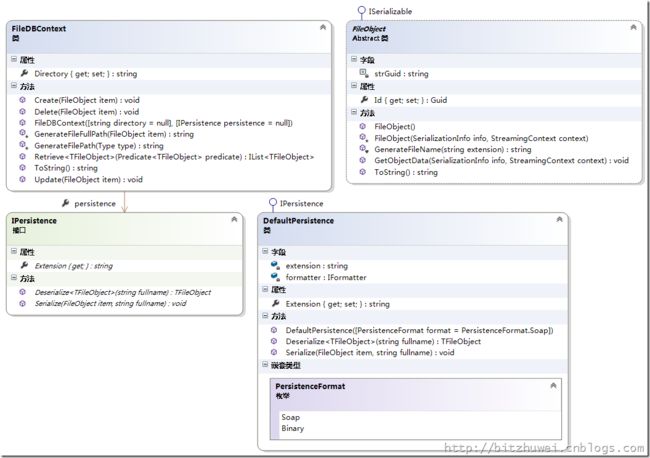Click method icon beside GenerateFileFullPath
The height and width of the screenshot is (458, 650).
pyautogui.click(x=24, y=133)
